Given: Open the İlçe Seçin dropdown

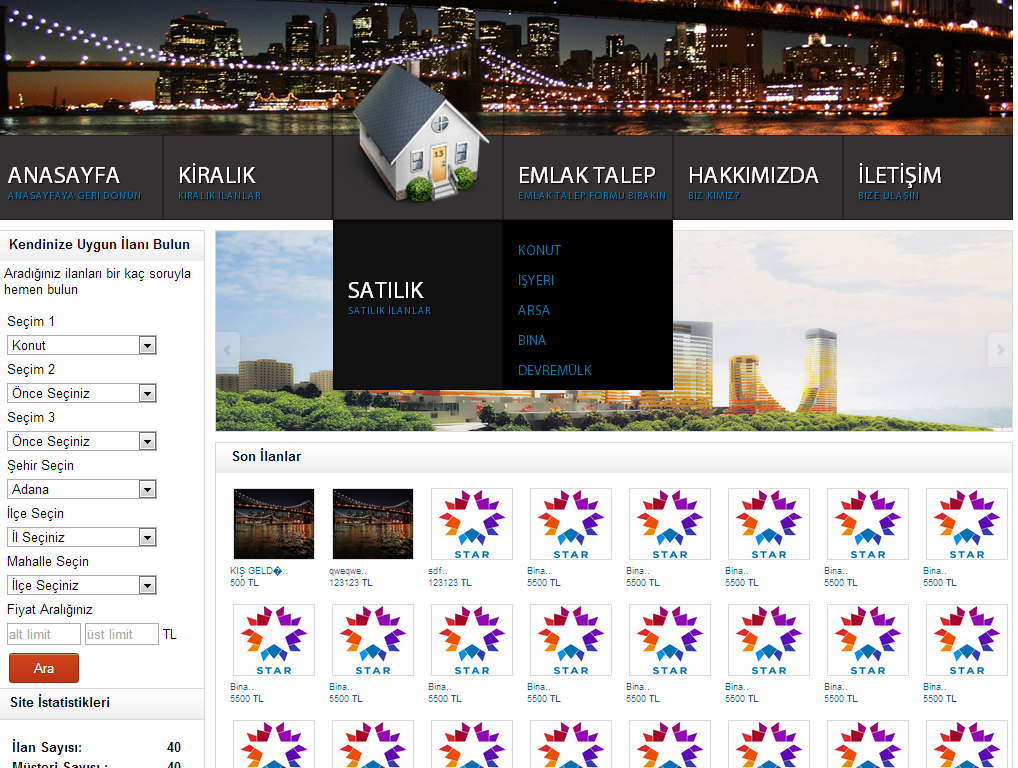Looking at the screenshot, I should tap(82, 537).
